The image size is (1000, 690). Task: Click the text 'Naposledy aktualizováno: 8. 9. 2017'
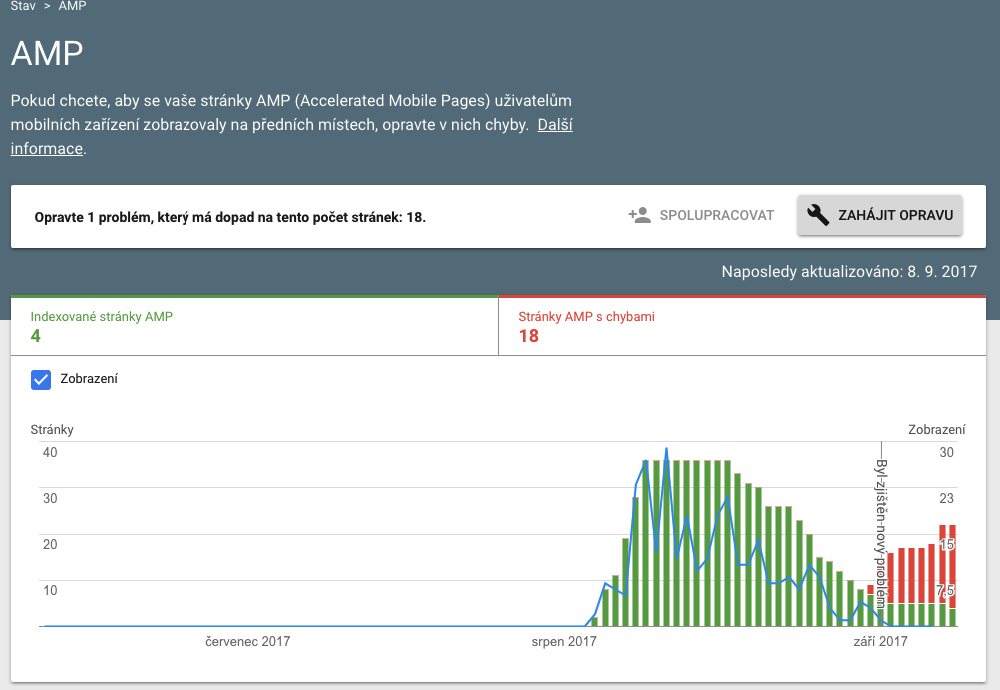(x=849, y=272)
